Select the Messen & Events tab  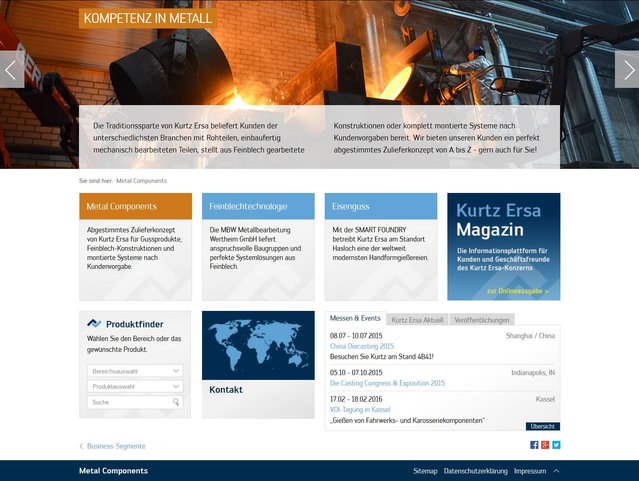[355, 318]
